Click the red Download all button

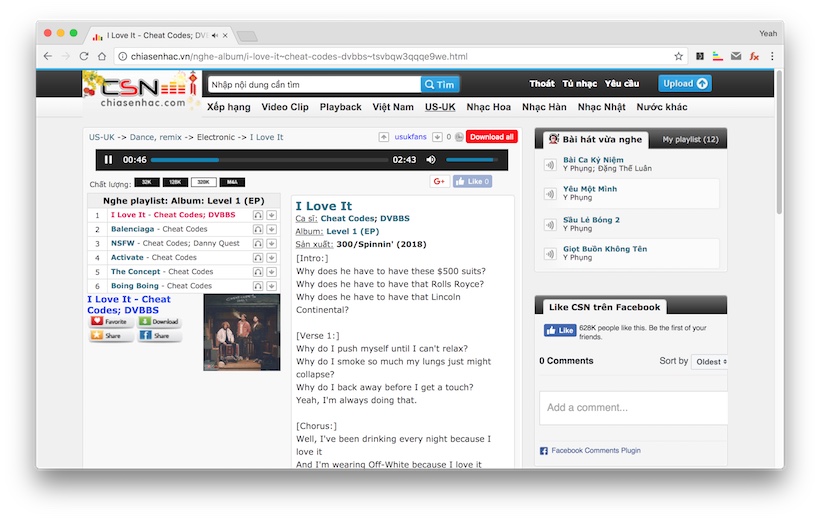tap(492, 137)
